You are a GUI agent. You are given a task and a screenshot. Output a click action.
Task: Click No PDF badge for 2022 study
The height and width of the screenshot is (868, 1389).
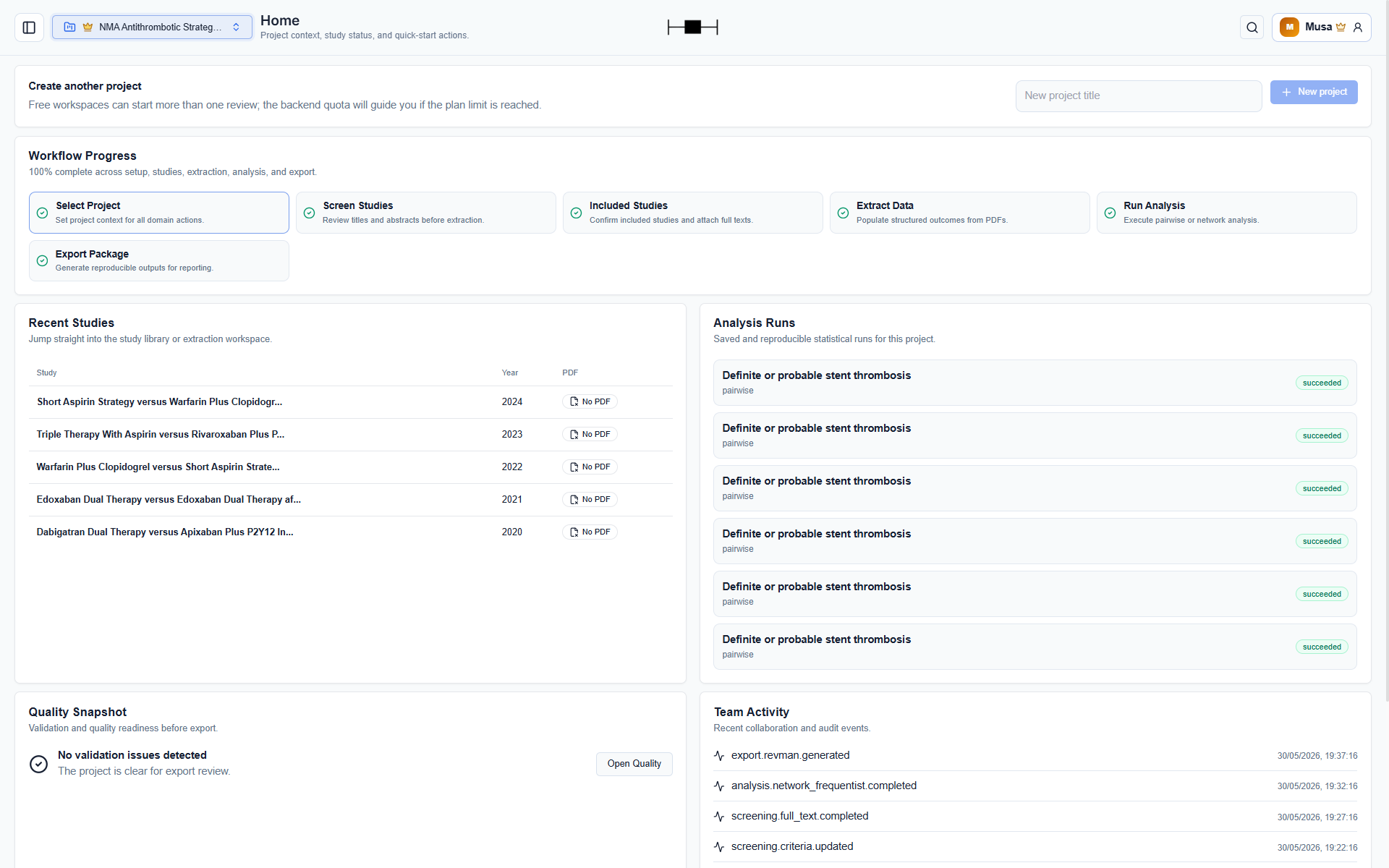click(590, 467)
